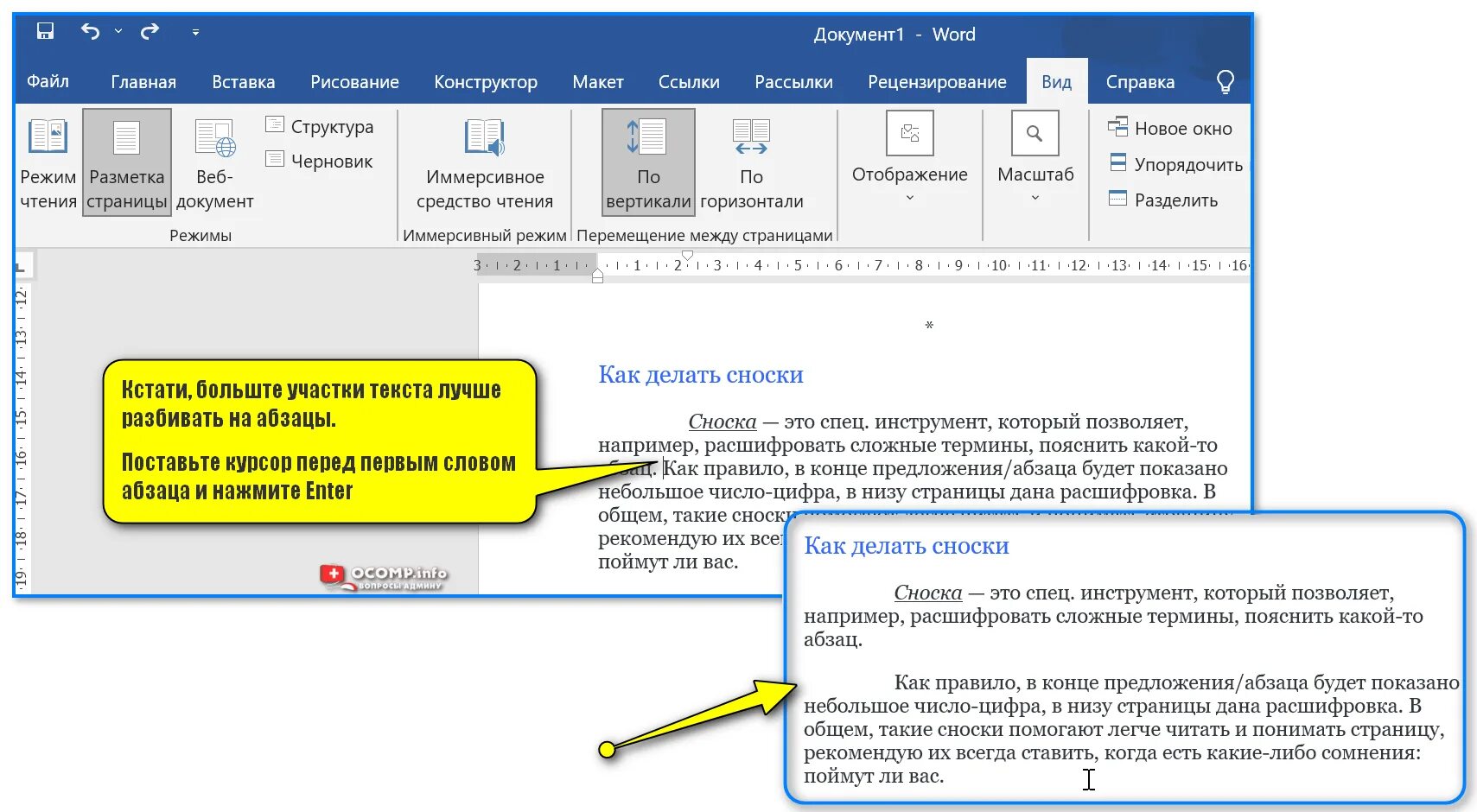Click Разделить to split the window
This screenshot has width=1477, height=812.
pos(1163,200)
